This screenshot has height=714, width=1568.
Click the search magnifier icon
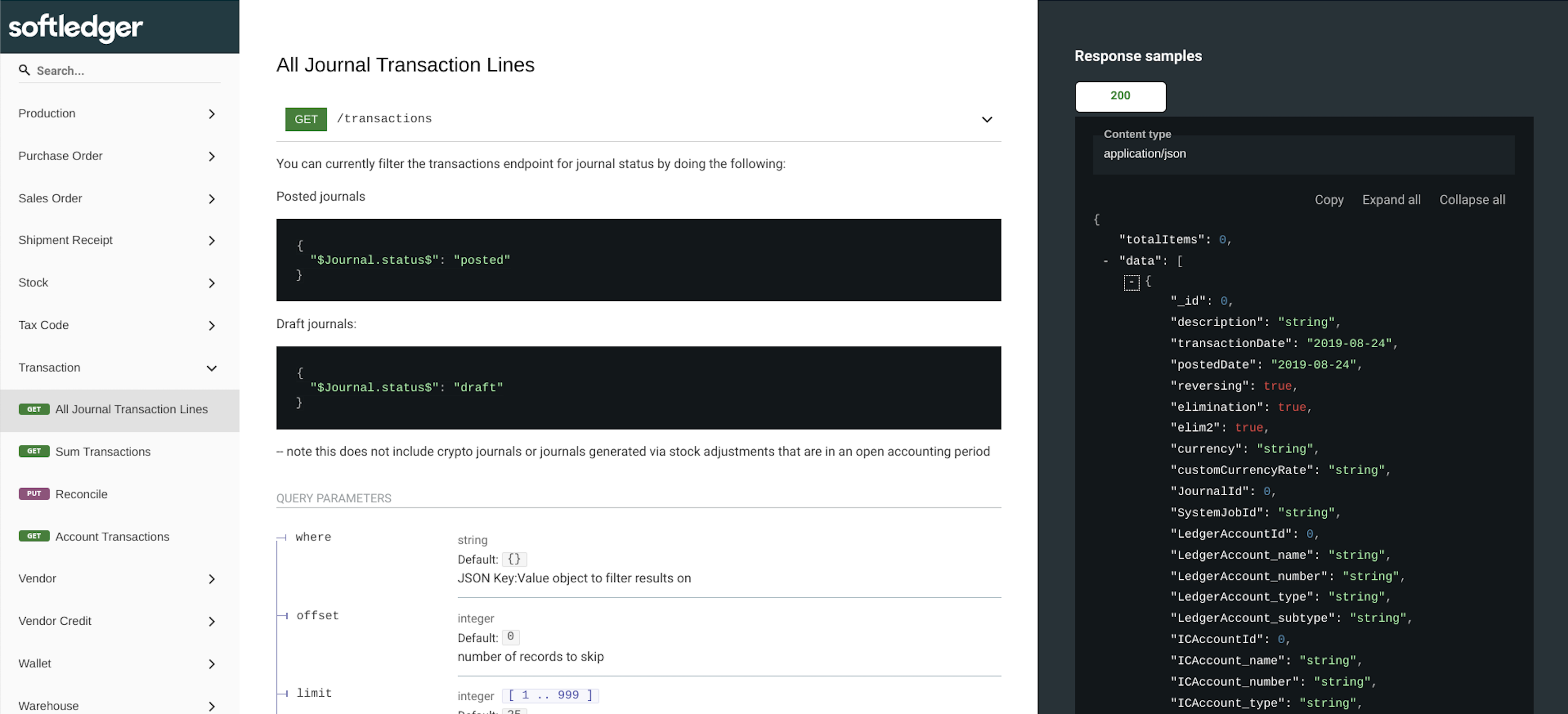pos(24,71)
